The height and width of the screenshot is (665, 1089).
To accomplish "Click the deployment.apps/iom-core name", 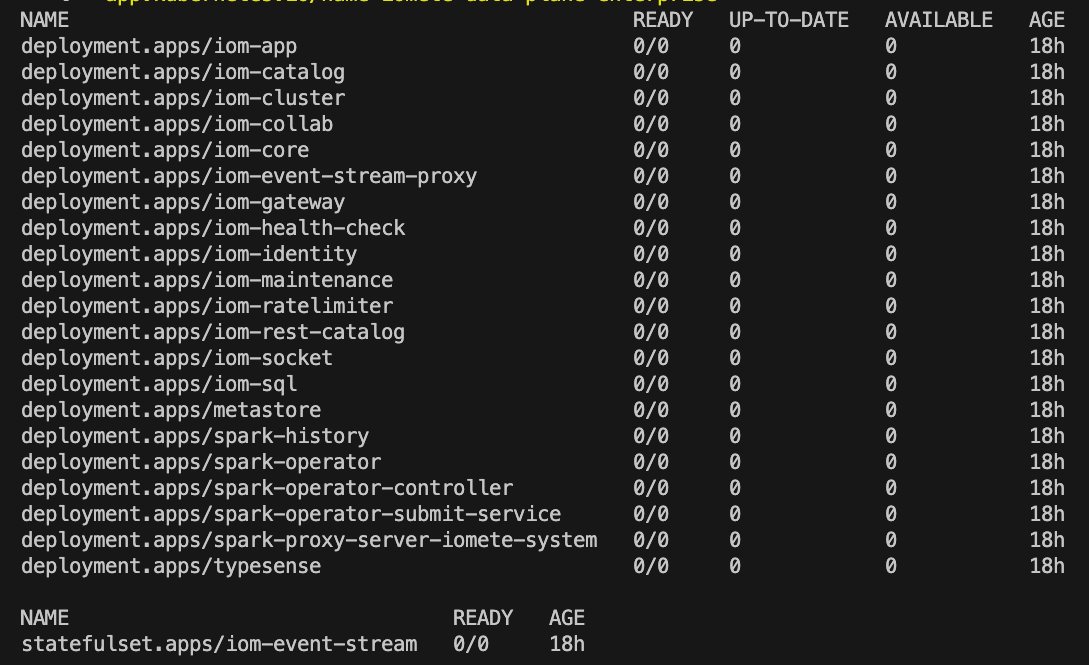I will click(x=165, y=150).
